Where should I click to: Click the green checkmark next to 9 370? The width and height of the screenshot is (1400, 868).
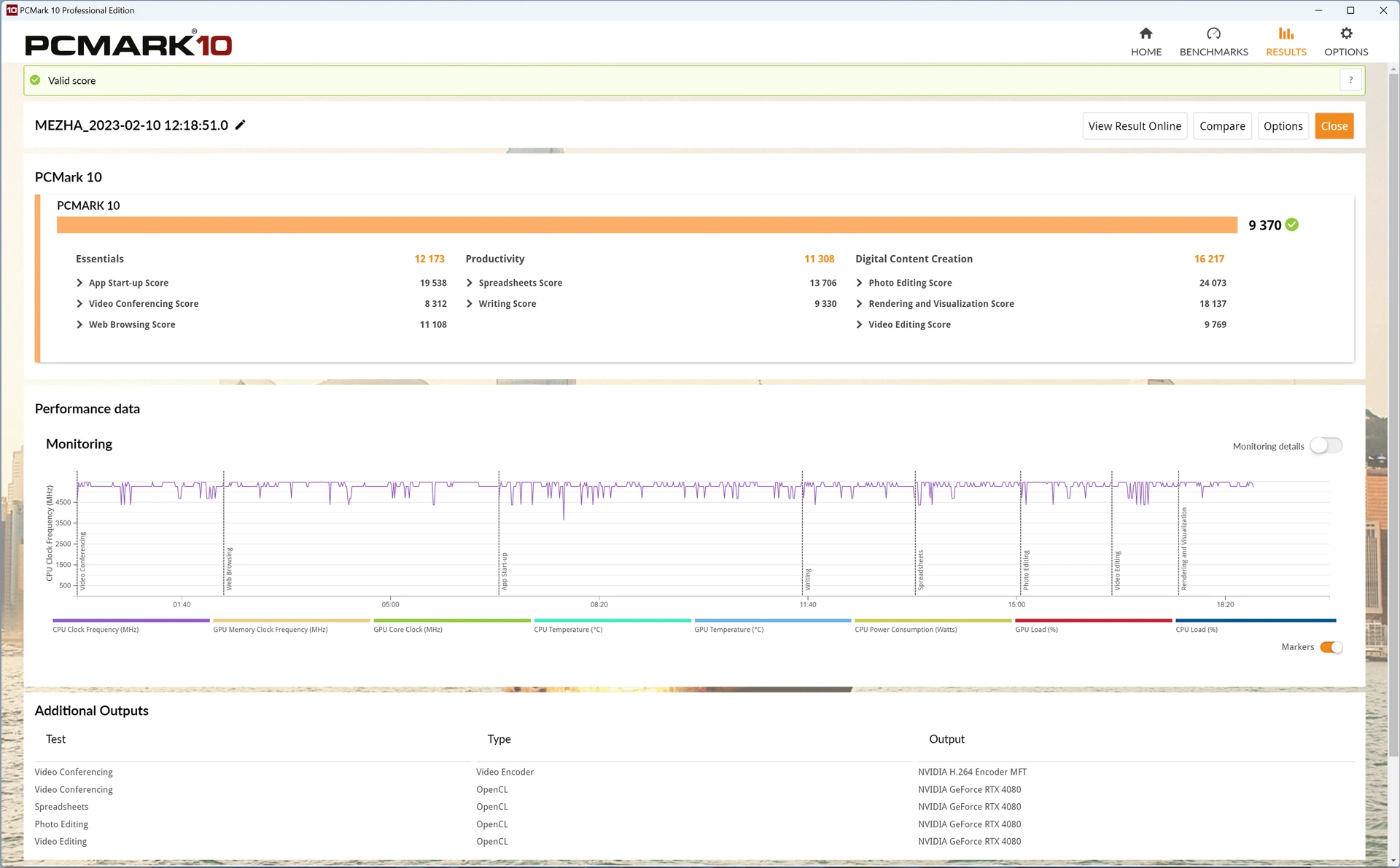click(1291, 224)
